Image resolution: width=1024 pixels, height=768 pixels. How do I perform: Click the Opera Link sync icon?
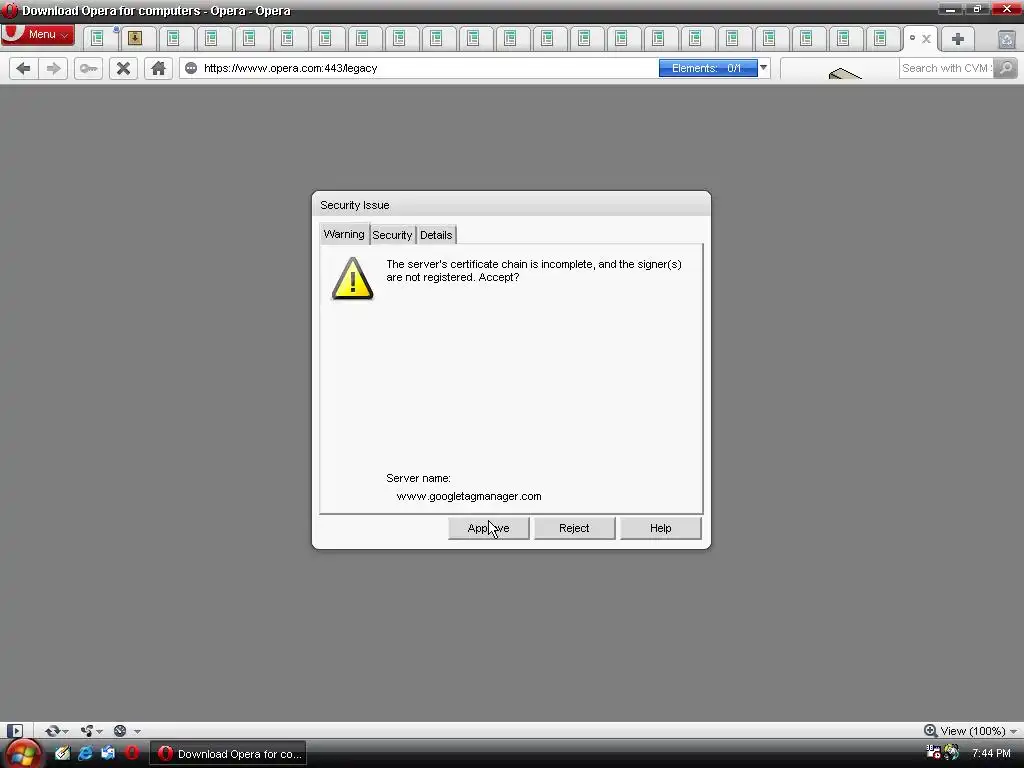(52, 731)
